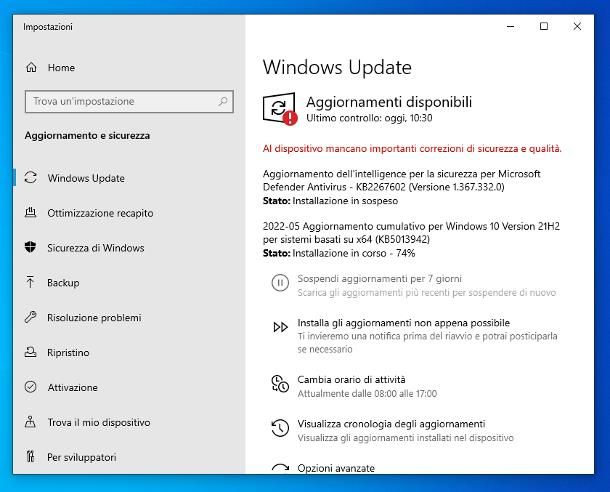Viewport: 610px width, 492px height.
Task: Click the Ripristino icon
Action: tap(30, 352)
